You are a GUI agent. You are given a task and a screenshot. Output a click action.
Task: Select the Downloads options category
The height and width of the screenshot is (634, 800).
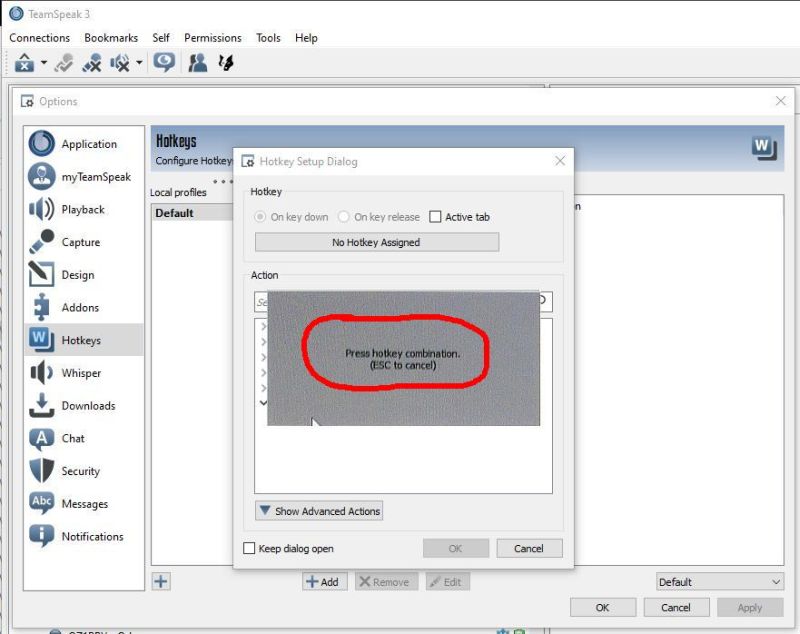84,405
